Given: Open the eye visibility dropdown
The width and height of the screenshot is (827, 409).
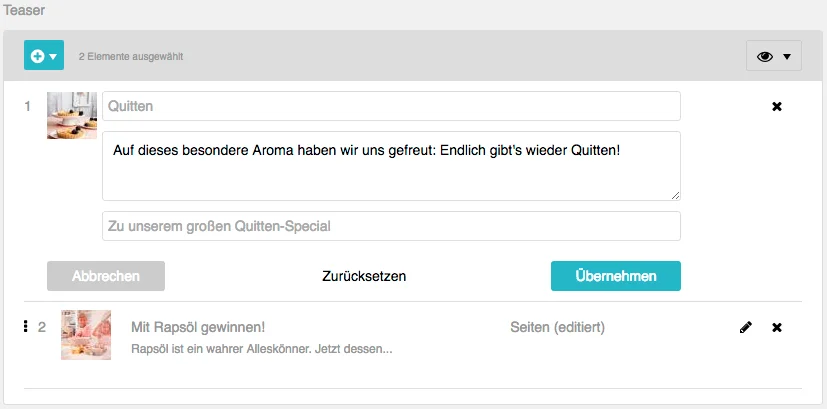Looking at the screenshot, I should [773, 56].
